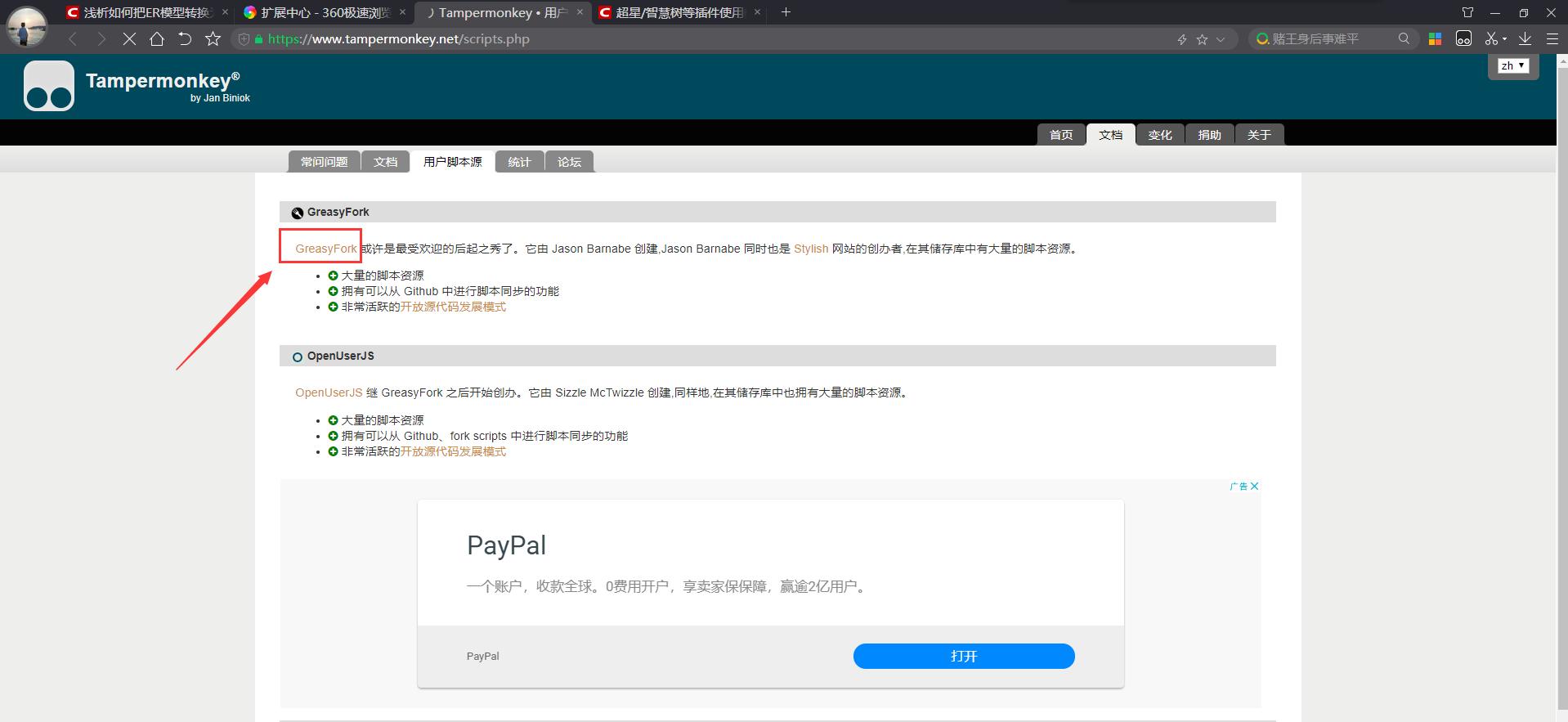Select the 文档 sub-tab
The height and width of the screenshot is (722, 1568).
point(386,162)
